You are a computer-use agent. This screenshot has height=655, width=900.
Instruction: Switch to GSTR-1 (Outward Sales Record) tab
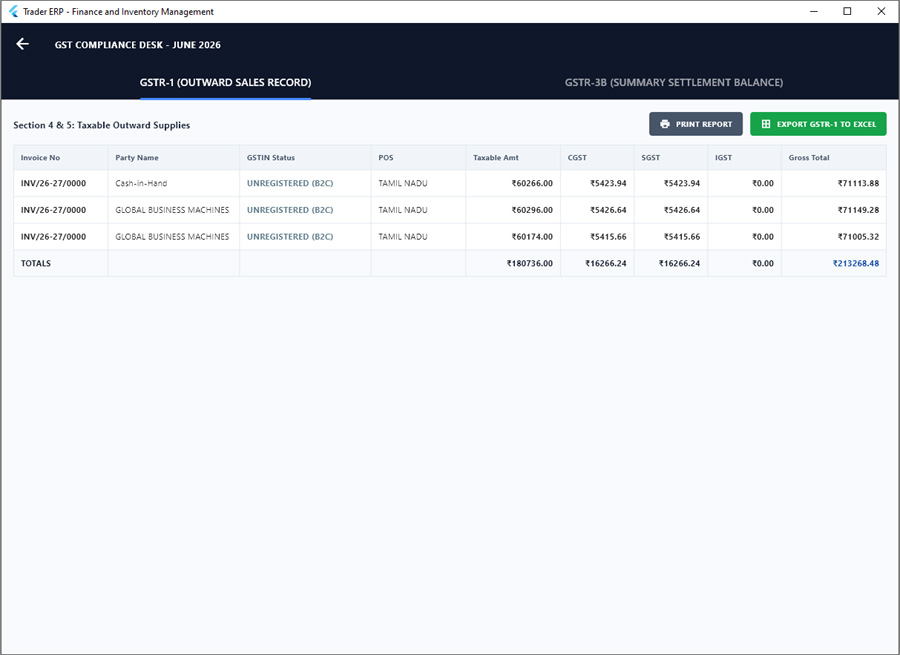click(226, 83)
